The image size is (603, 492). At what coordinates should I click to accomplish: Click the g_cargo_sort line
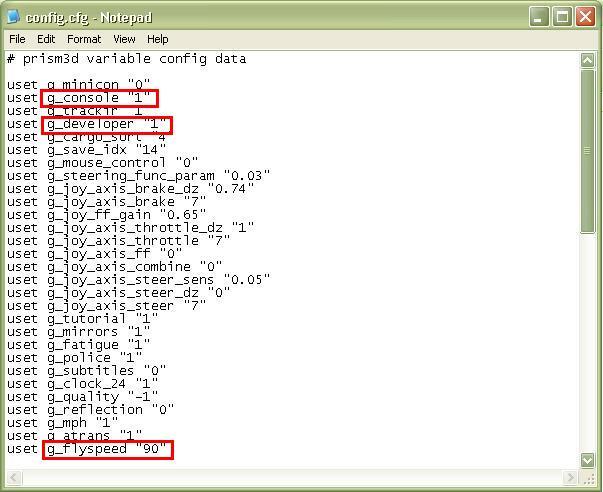[x=87, y=137]
